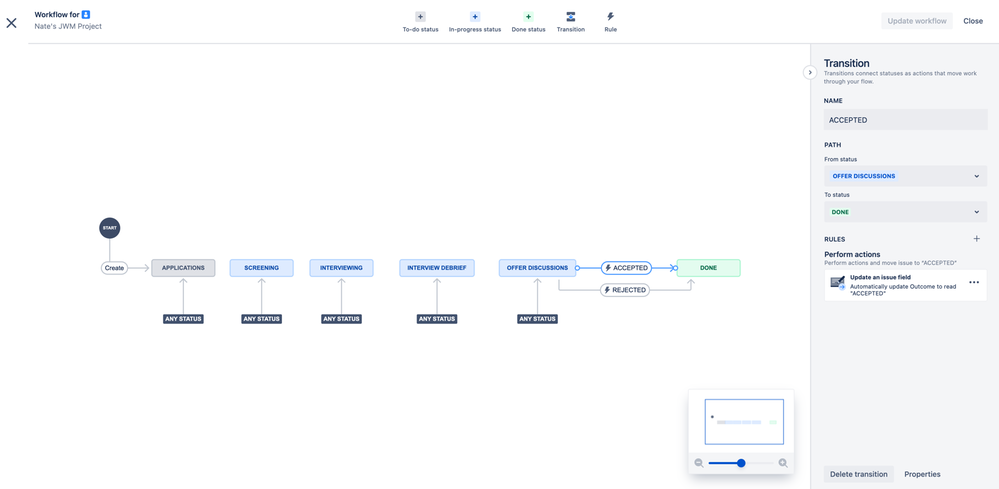The width and height of the screenshot is (999, 489).
Task: Add an In-progress status
Action: point(475,22)
